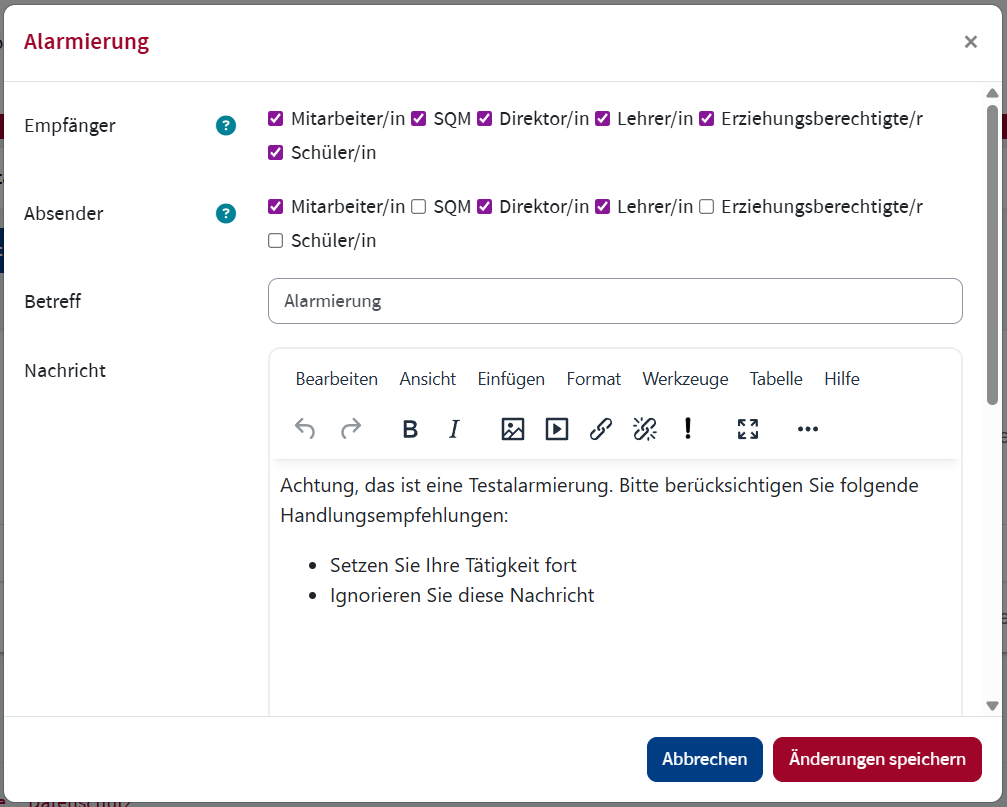Open help icon next to Empfänger
The image size is (1007, 807).
click(x=226, y=126)
